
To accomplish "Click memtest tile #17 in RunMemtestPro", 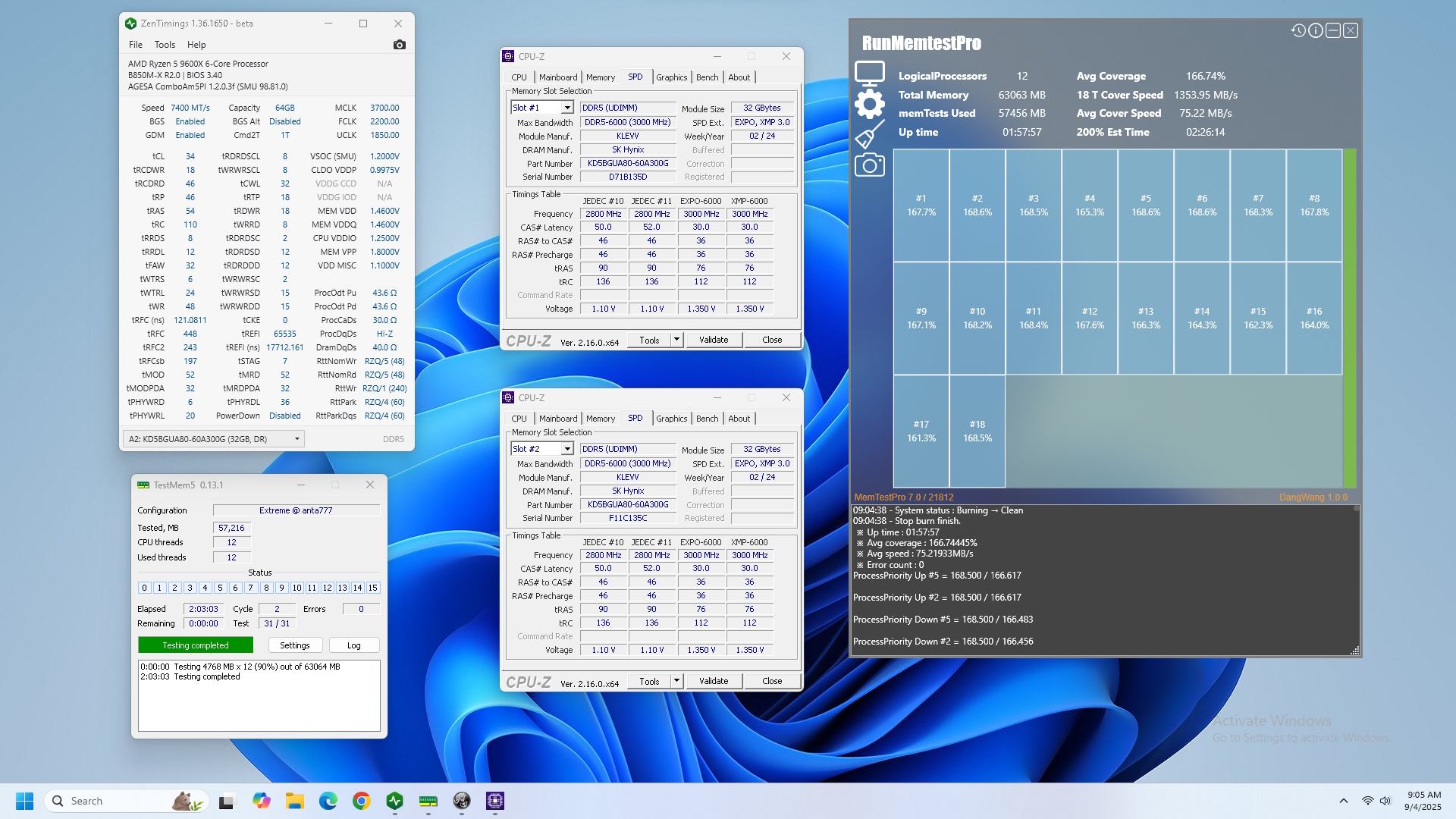I will [921, 431].
